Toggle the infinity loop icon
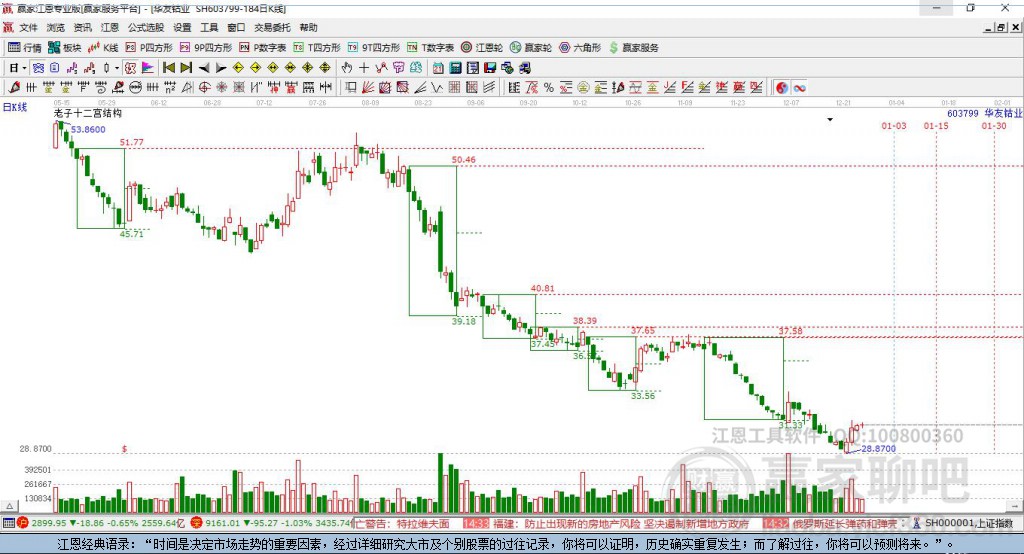The image size is (1024, 554). (799, 88)
